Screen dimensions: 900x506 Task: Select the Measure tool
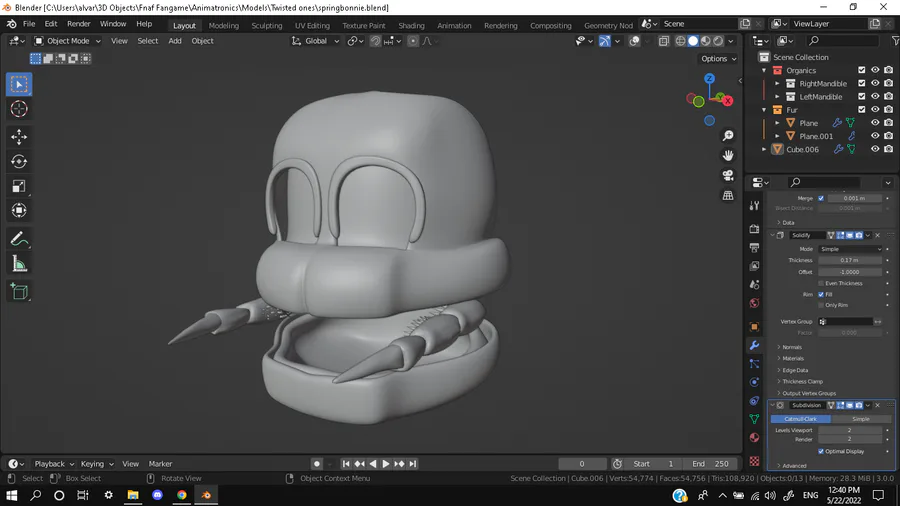point(19,264)
